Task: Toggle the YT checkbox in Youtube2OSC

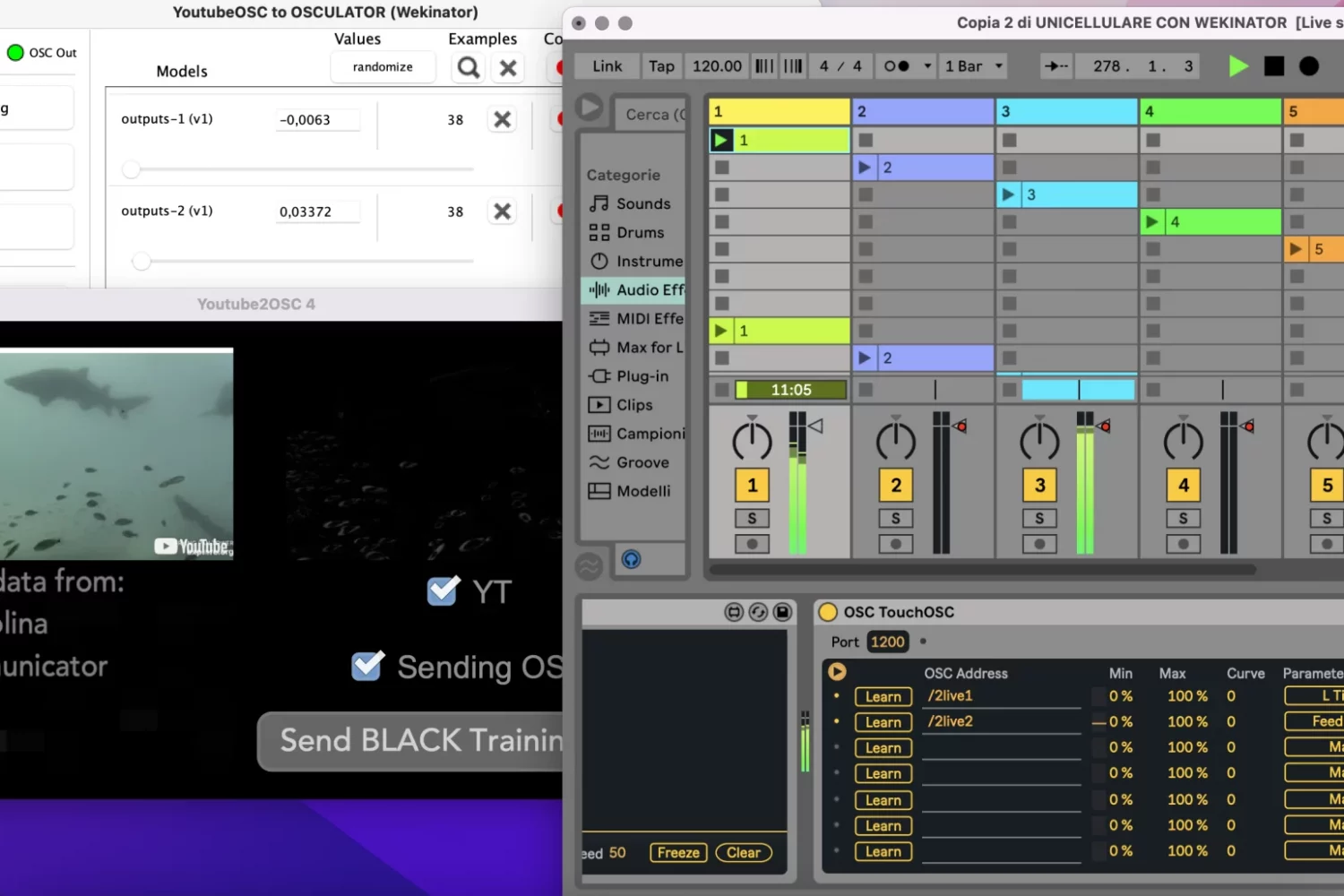Action: [x=443, y=590]
